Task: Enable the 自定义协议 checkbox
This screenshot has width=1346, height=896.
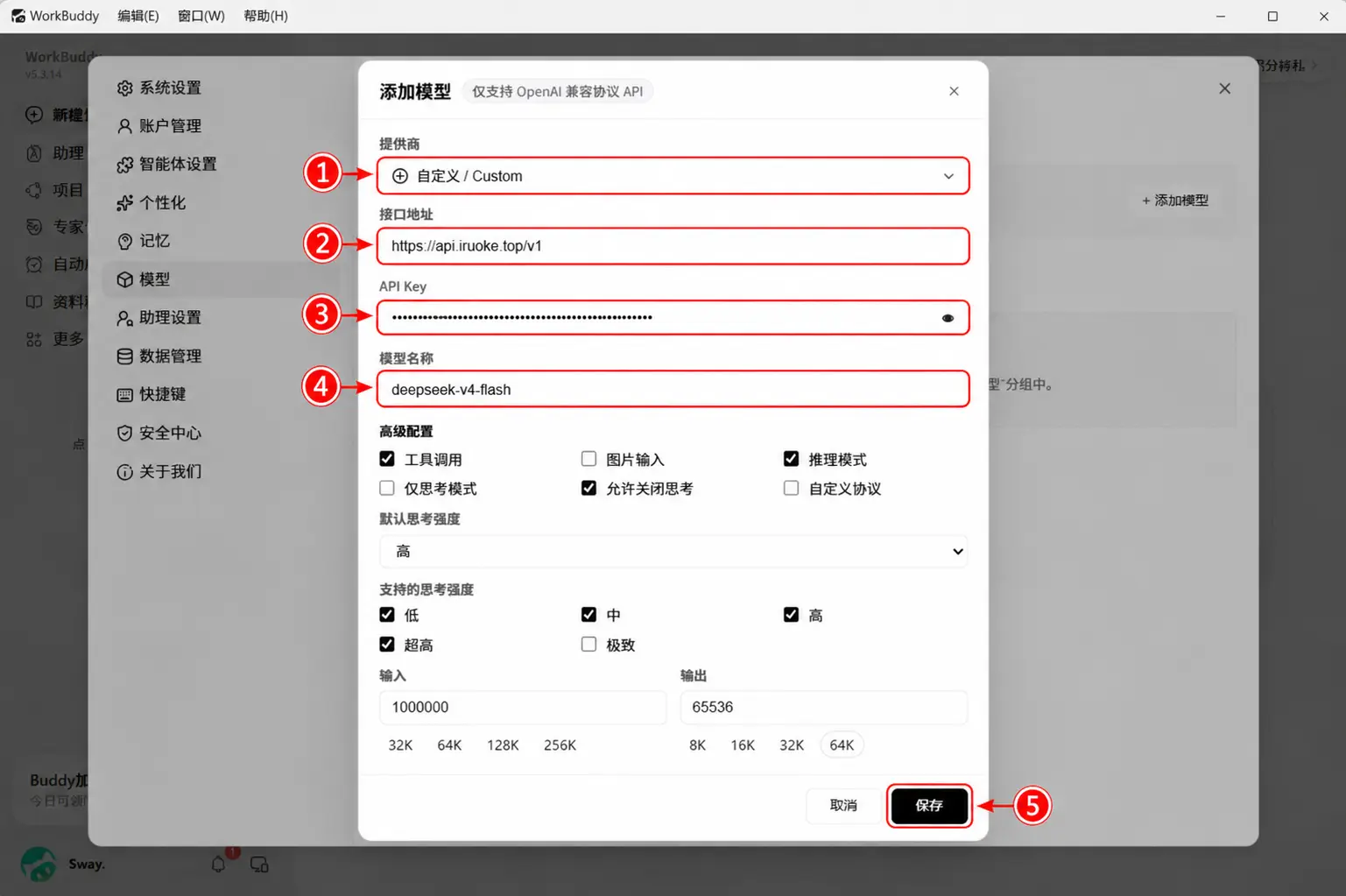Action: [x=791, y=488]
